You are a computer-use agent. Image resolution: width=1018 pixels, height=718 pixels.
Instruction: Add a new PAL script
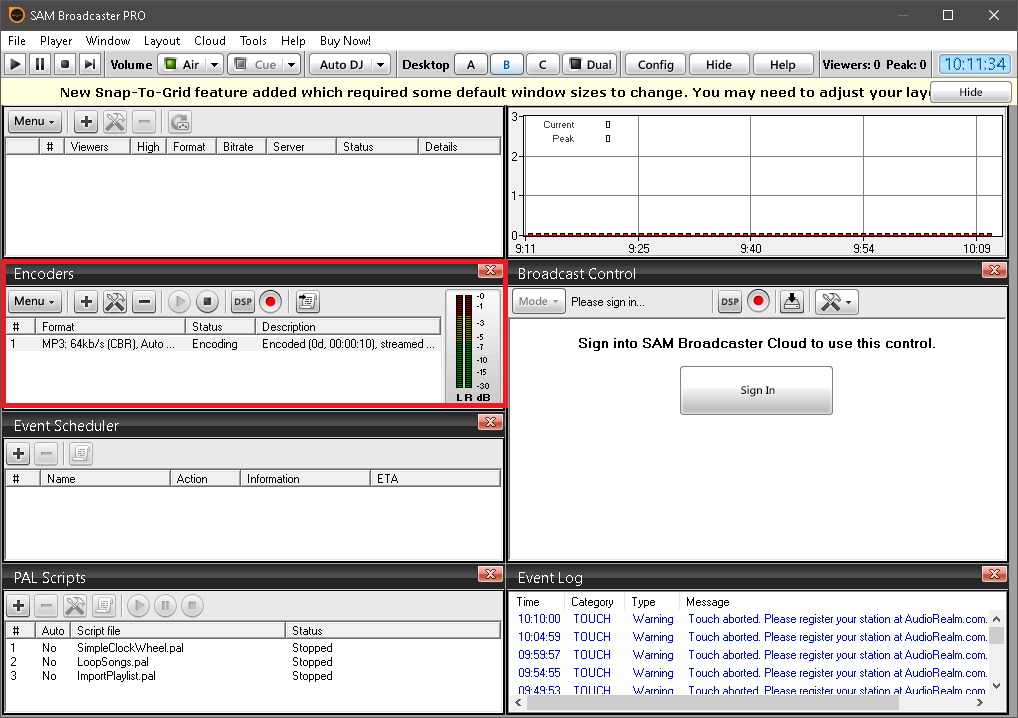[18, 606]
